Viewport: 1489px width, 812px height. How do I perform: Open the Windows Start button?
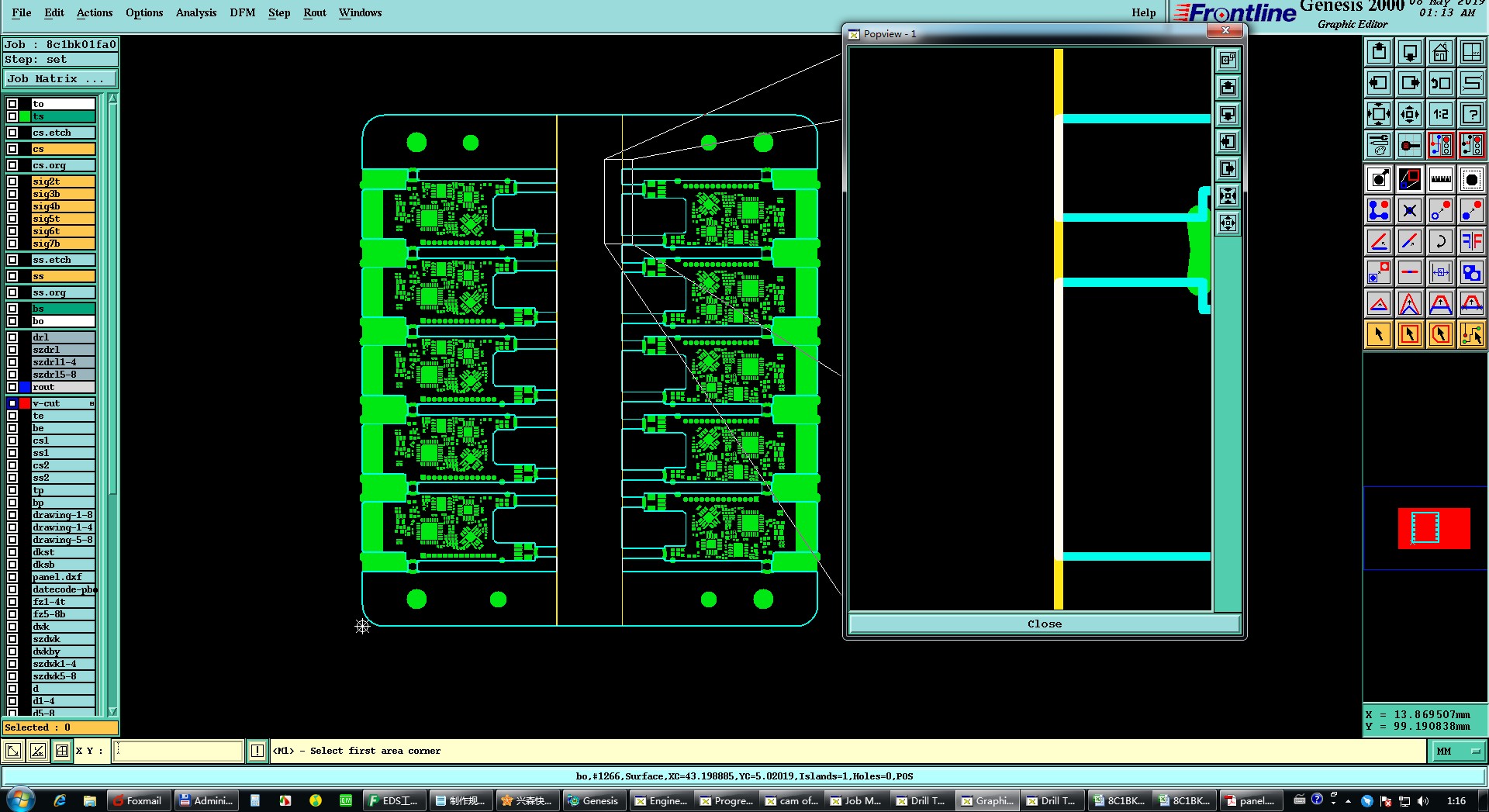pos(20,800)
